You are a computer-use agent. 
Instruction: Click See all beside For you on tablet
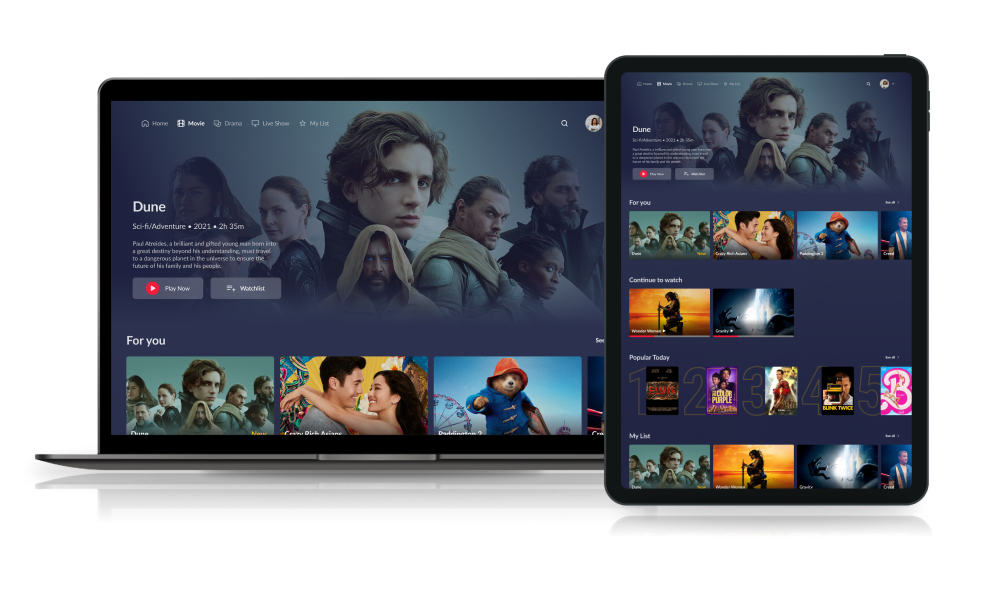[892, 202]
